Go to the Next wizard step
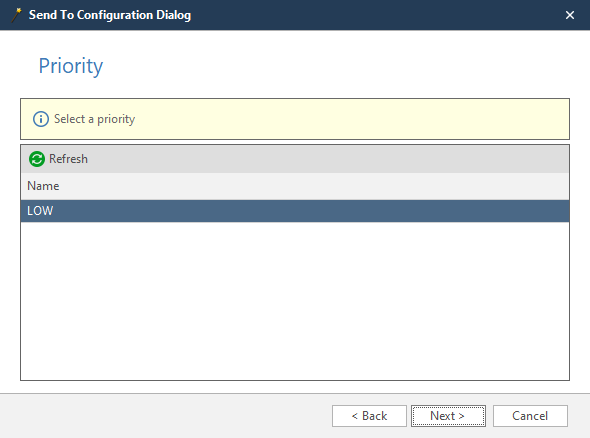Viewport: 590px width, 438px height. [x=448, y=416]
